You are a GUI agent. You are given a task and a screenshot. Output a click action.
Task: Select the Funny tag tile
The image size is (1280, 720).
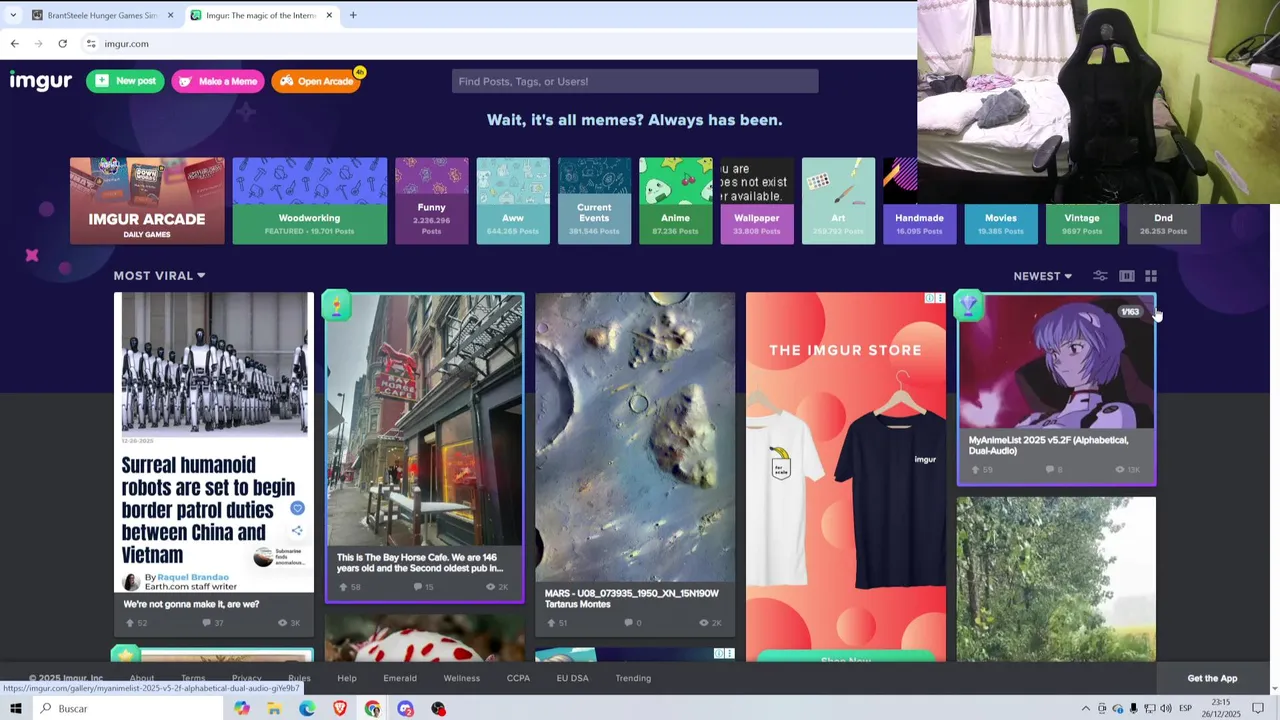click(x=431, y=201)
